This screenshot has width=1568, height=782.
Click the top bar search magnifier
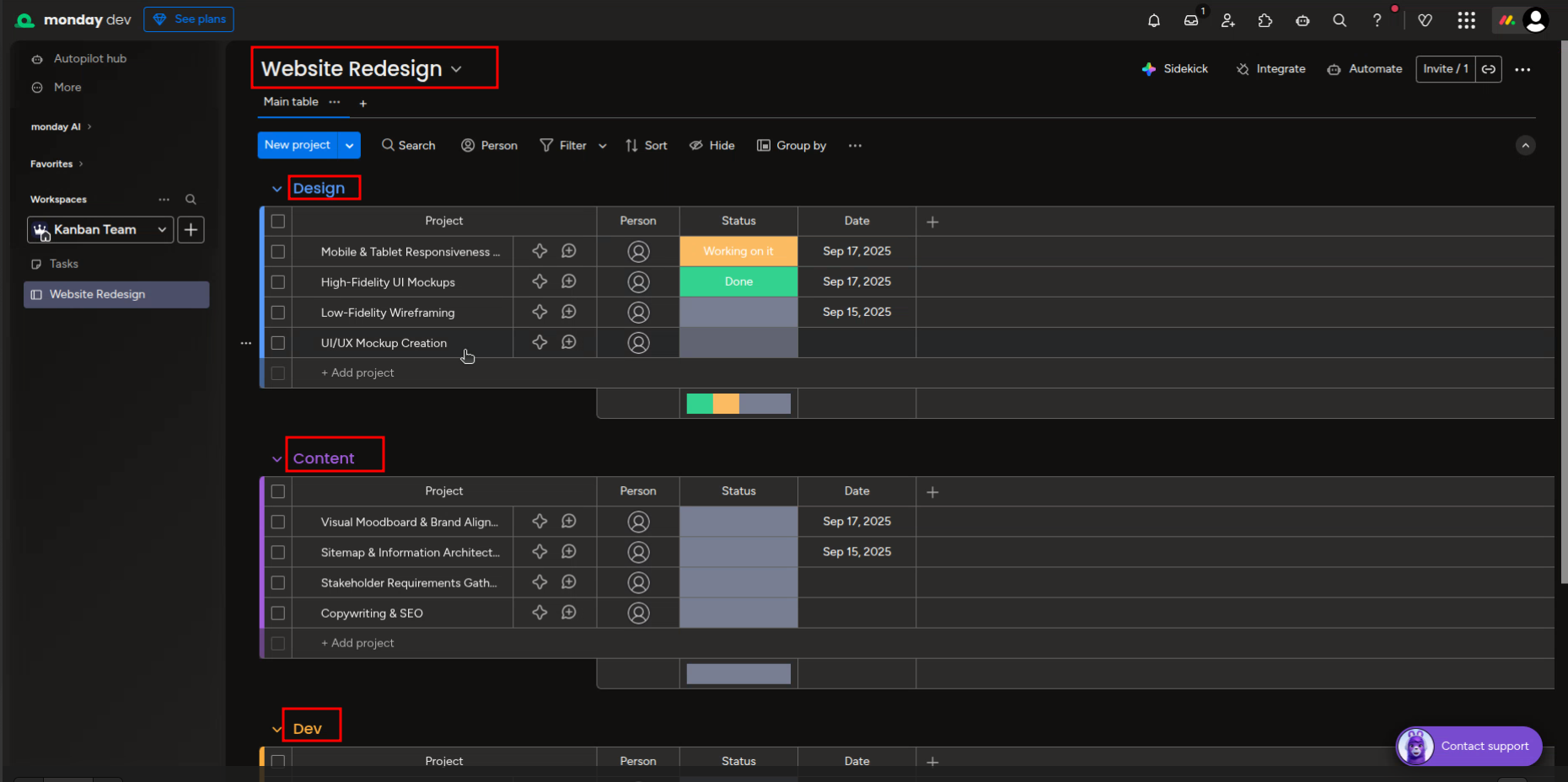(x=1340, y=20)
